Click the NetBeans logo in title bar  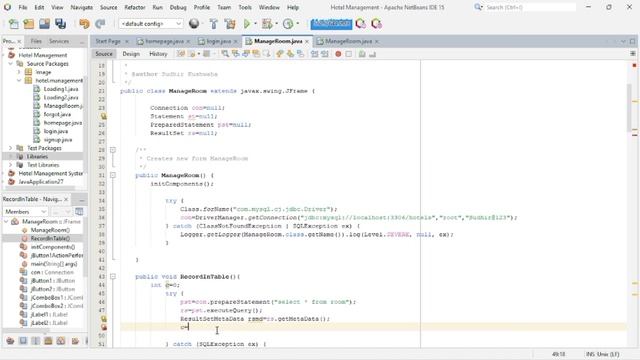point(7,7)
